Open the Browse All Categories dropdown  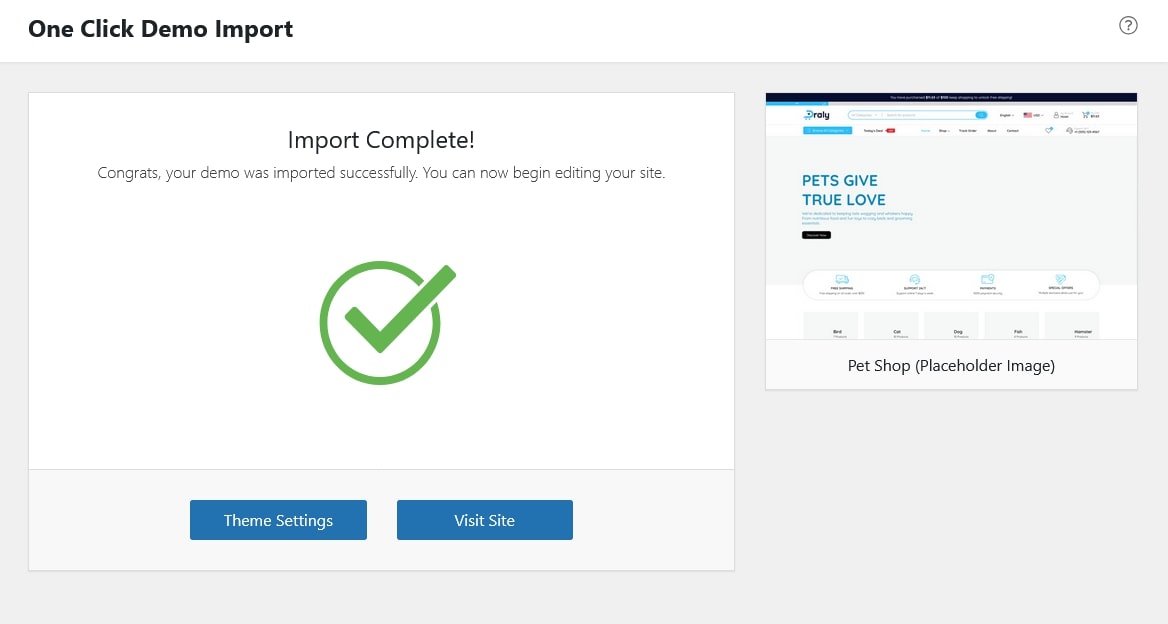click(x=829, y=130)
